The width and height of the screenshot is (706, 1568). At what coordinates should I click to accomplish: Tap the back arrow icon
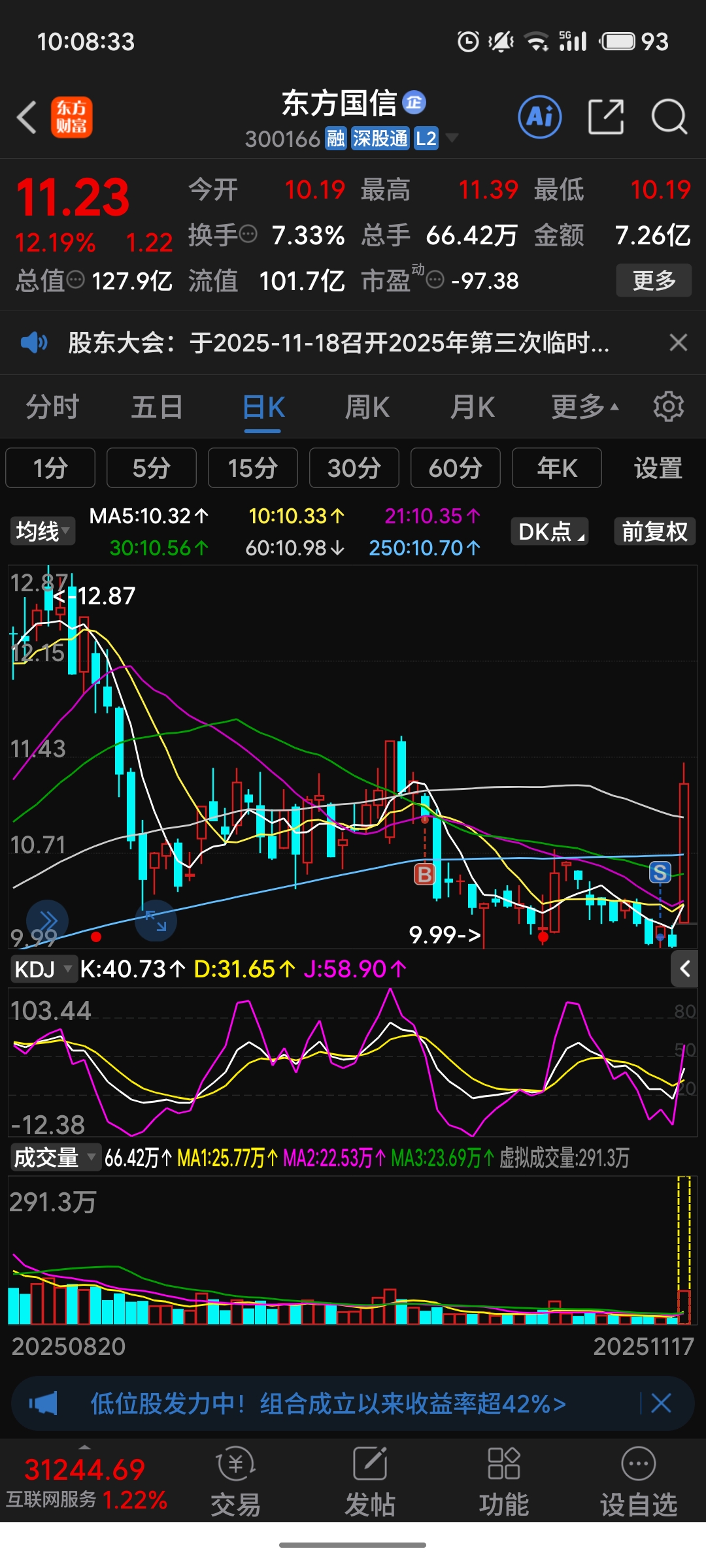pyautogui.click(x=27, y=118)
